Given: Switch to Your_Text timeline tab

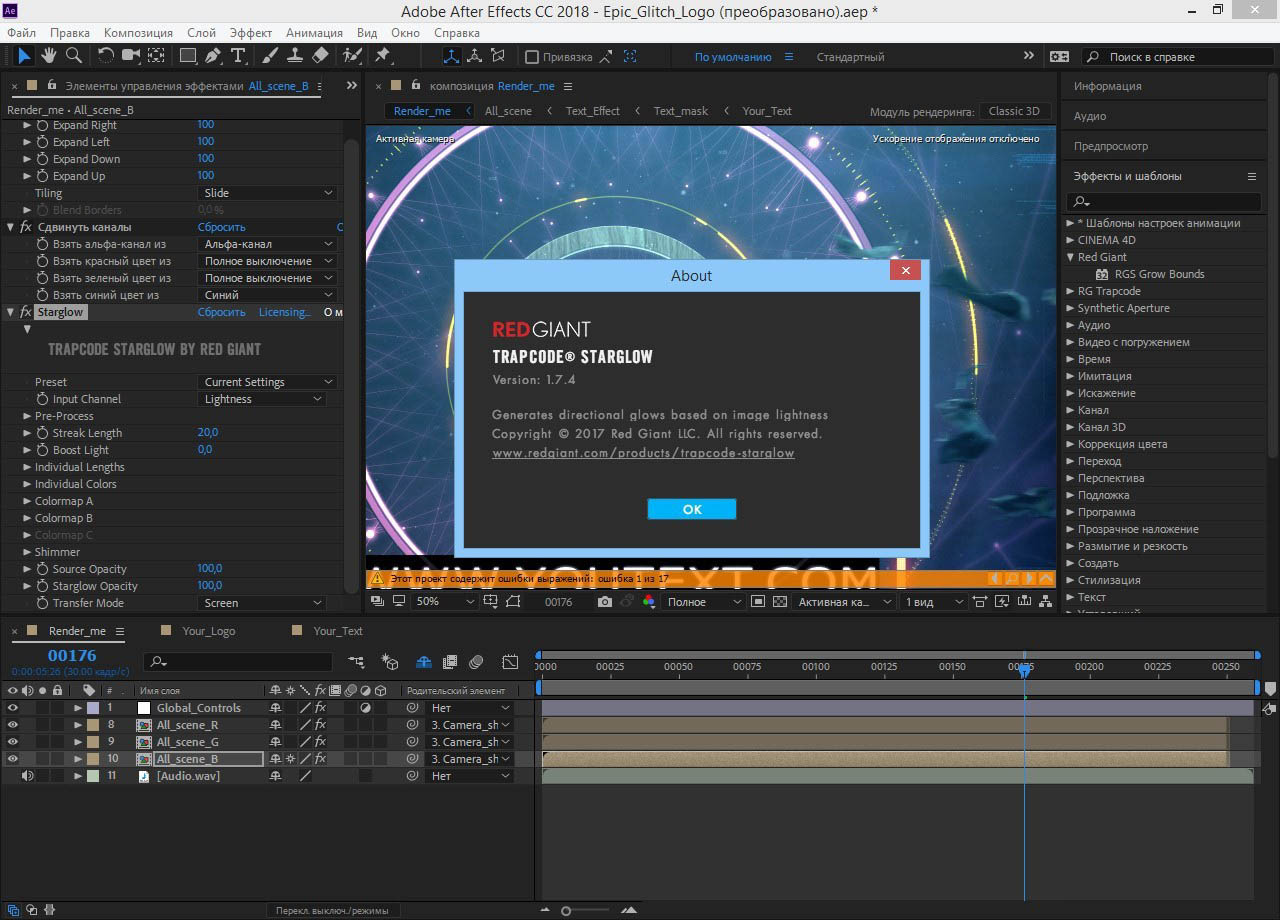Looking at the screenshot, I should pyautogui.click(x=338, y=631).
